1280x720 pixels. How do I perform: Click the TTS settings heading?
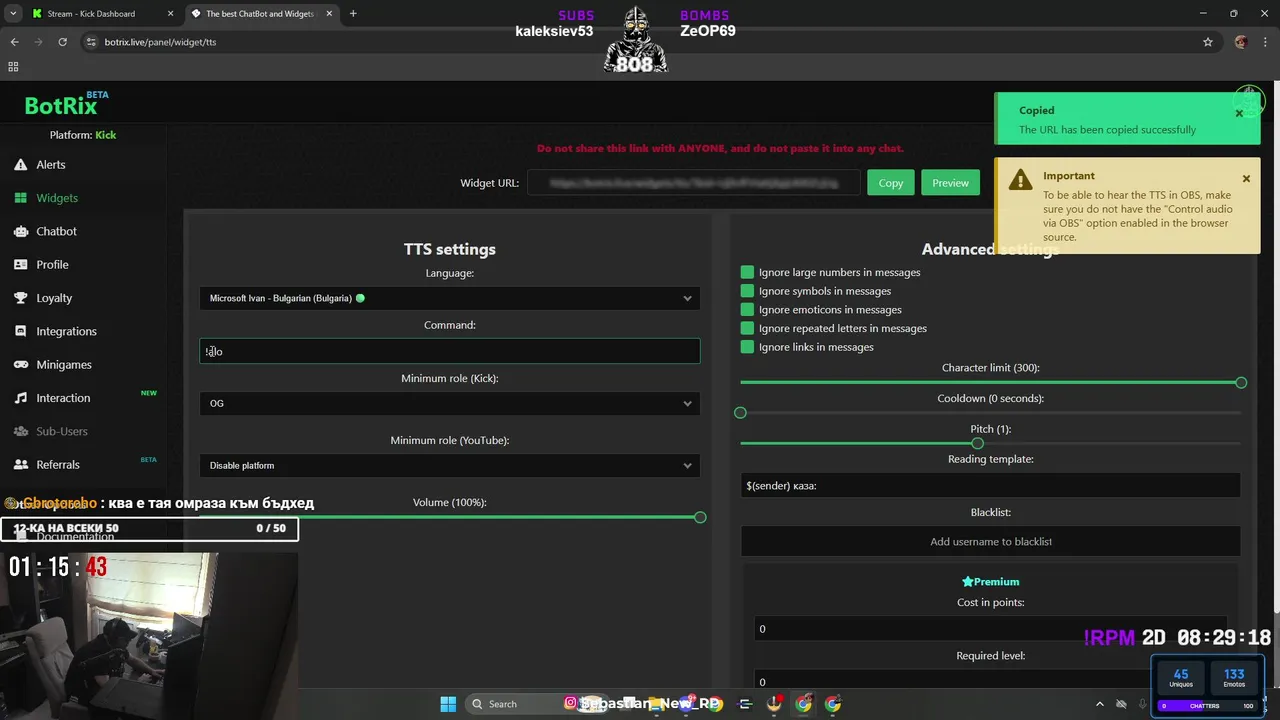(x=450, y=249)
